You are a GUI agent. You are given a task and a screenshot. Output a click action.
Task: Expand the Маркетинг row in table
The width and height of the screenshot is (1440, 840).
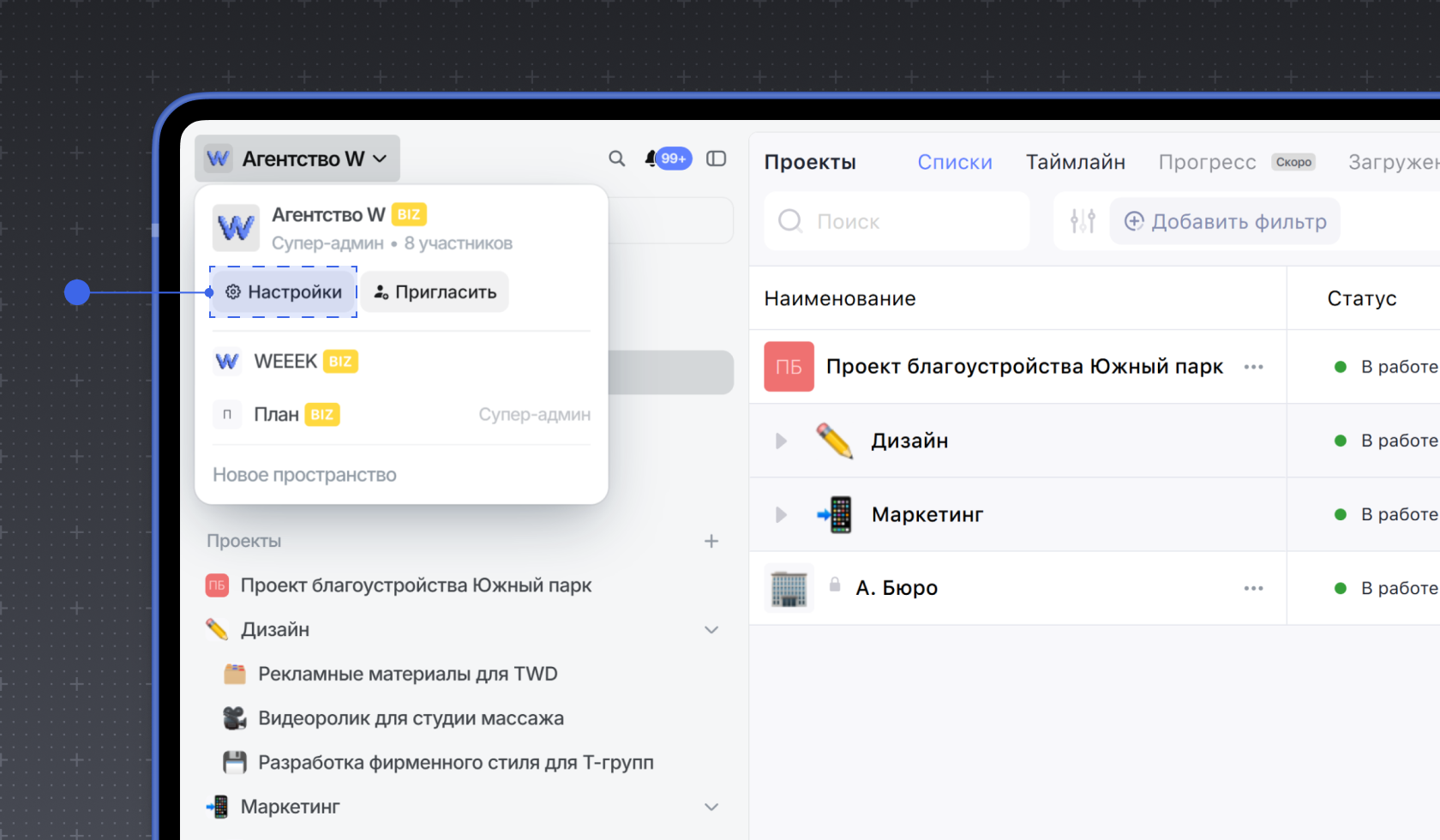781,514
